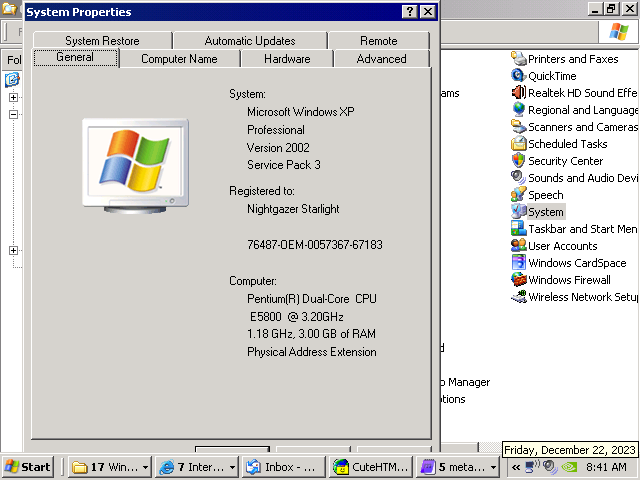Screen dimensions: 640x480
Task: Click the Windows XP monitor logo image
Action: tap(135, 165)
